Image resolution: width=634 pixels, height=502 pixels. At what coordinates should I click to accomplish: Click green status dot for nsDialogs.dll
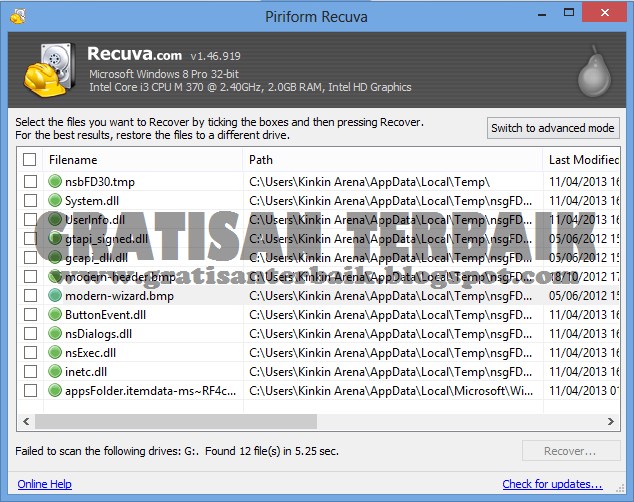click(55, 333)
